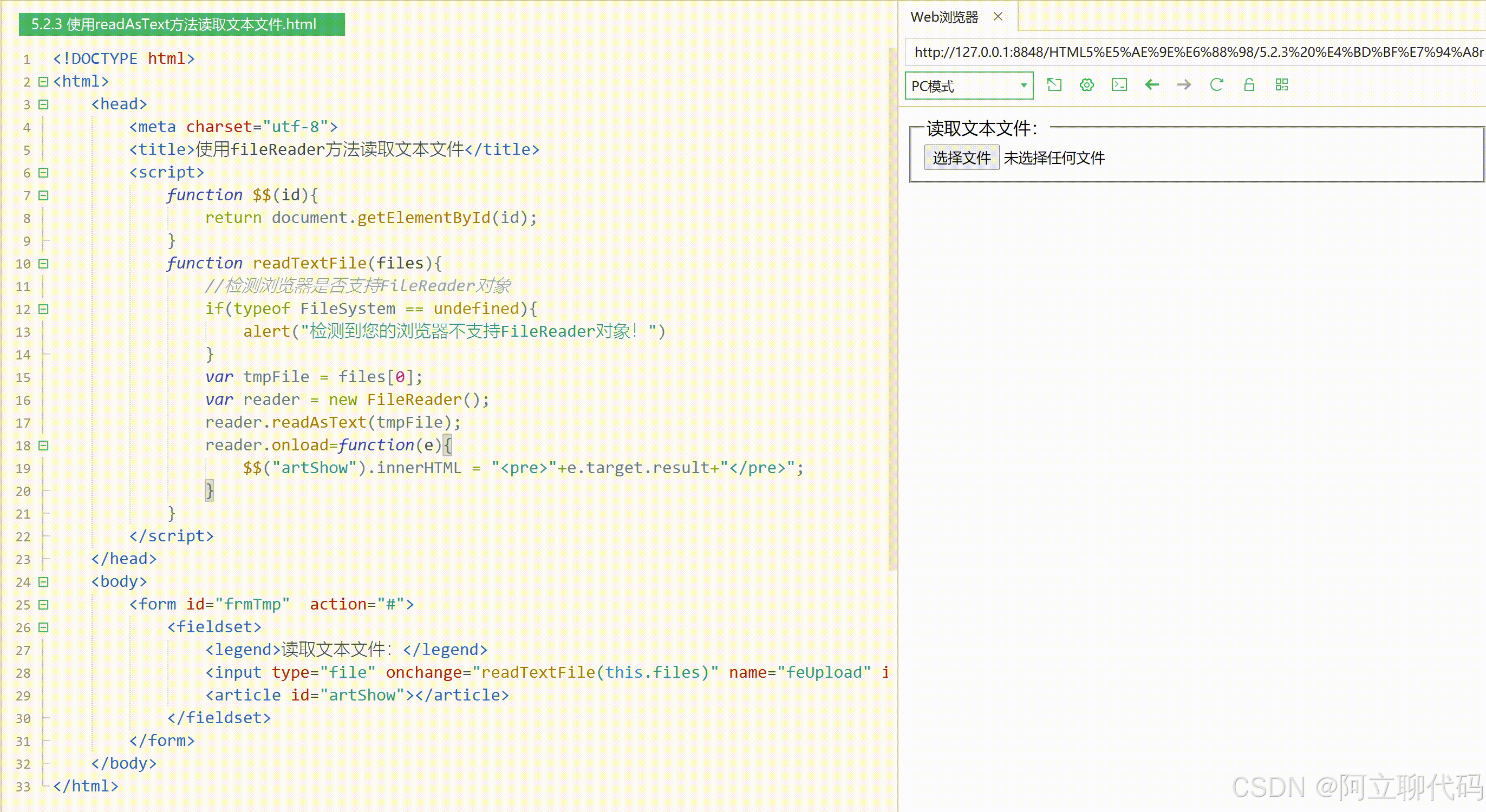The image size is (1486, 812).
Task: Open the developer console icon
Action: tap(1119, 85)
